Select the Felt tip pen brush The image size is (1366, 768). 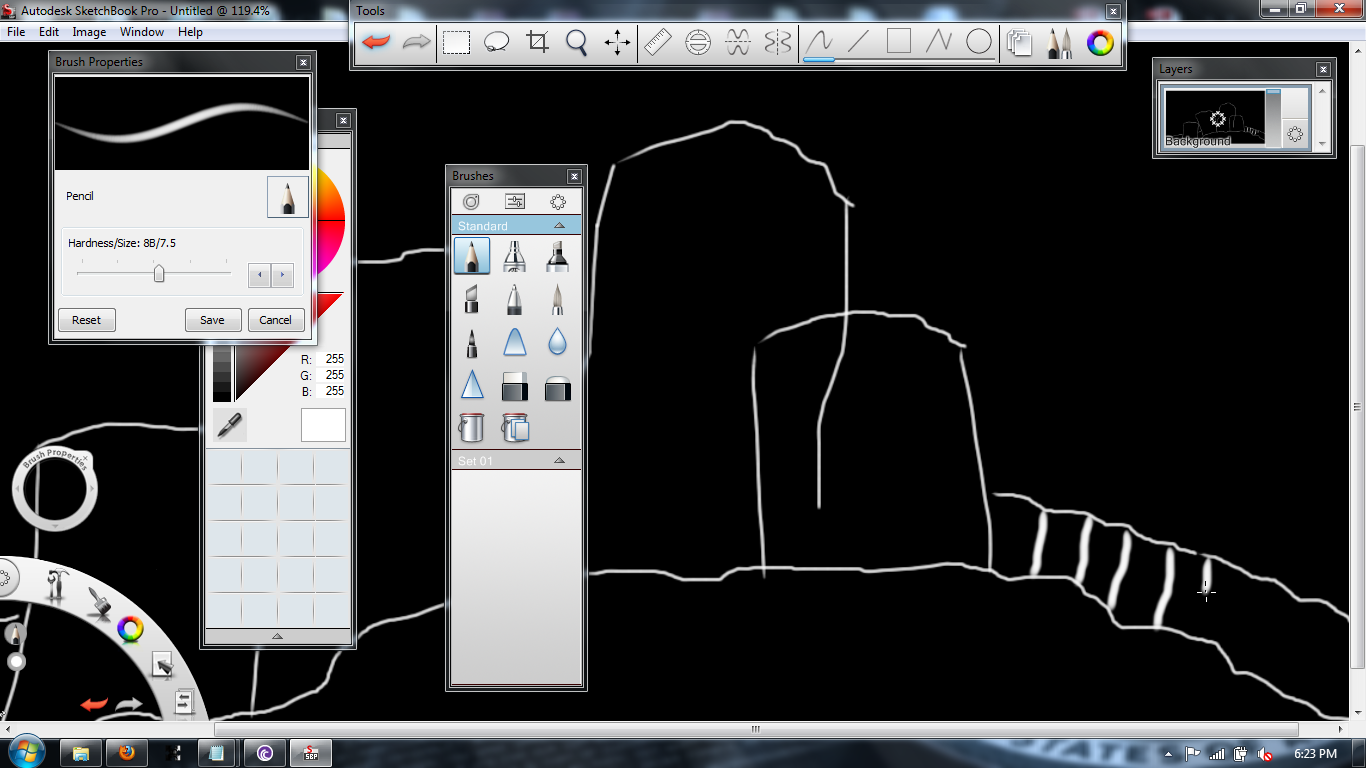point(472,342)
